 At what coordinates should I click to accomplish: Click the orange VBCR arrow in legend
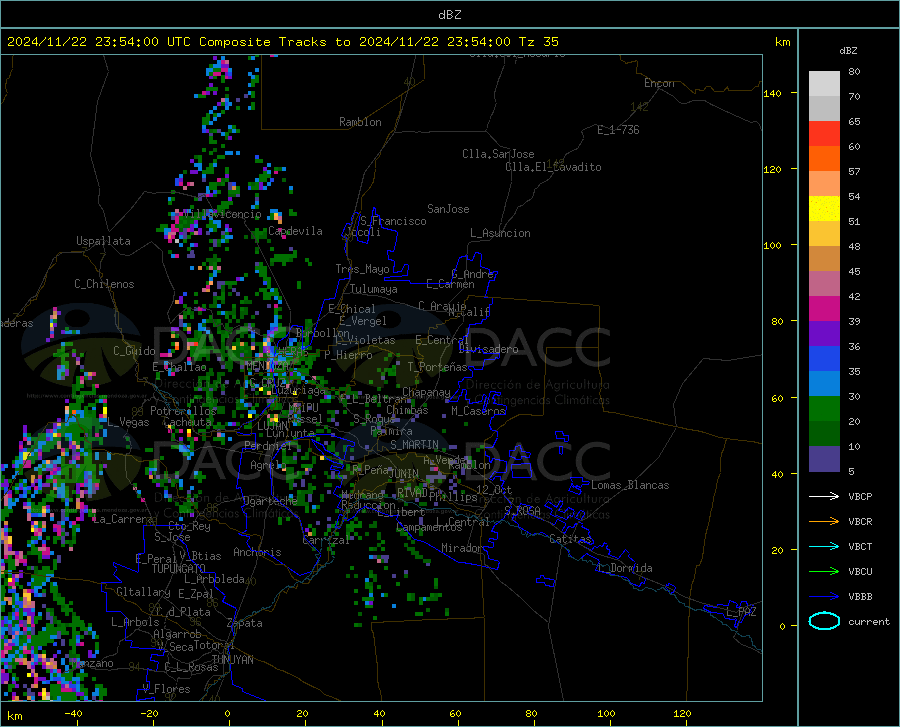coord(824,522)
